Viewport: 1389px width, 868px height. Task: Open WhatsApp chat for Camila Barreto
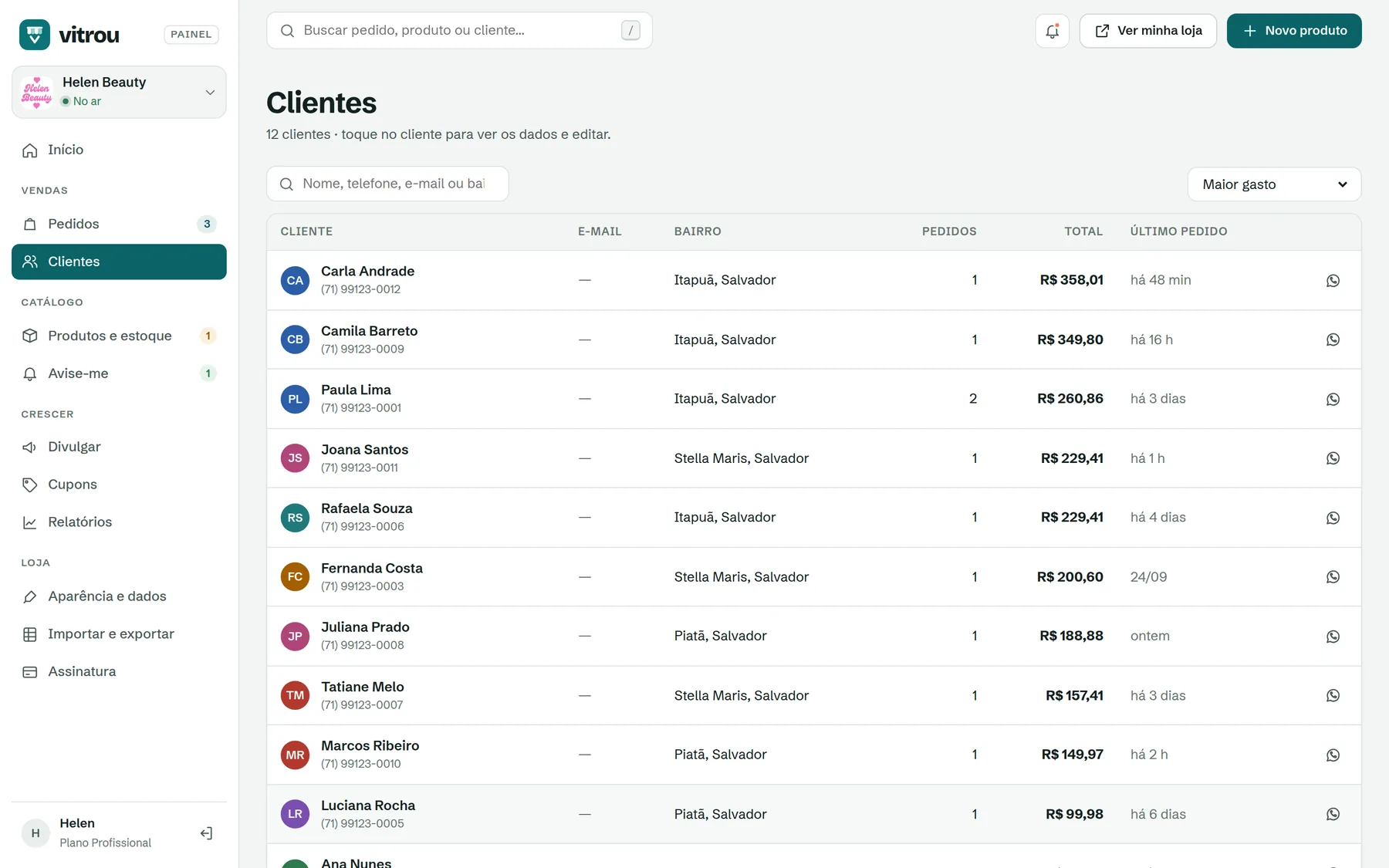1333,339
